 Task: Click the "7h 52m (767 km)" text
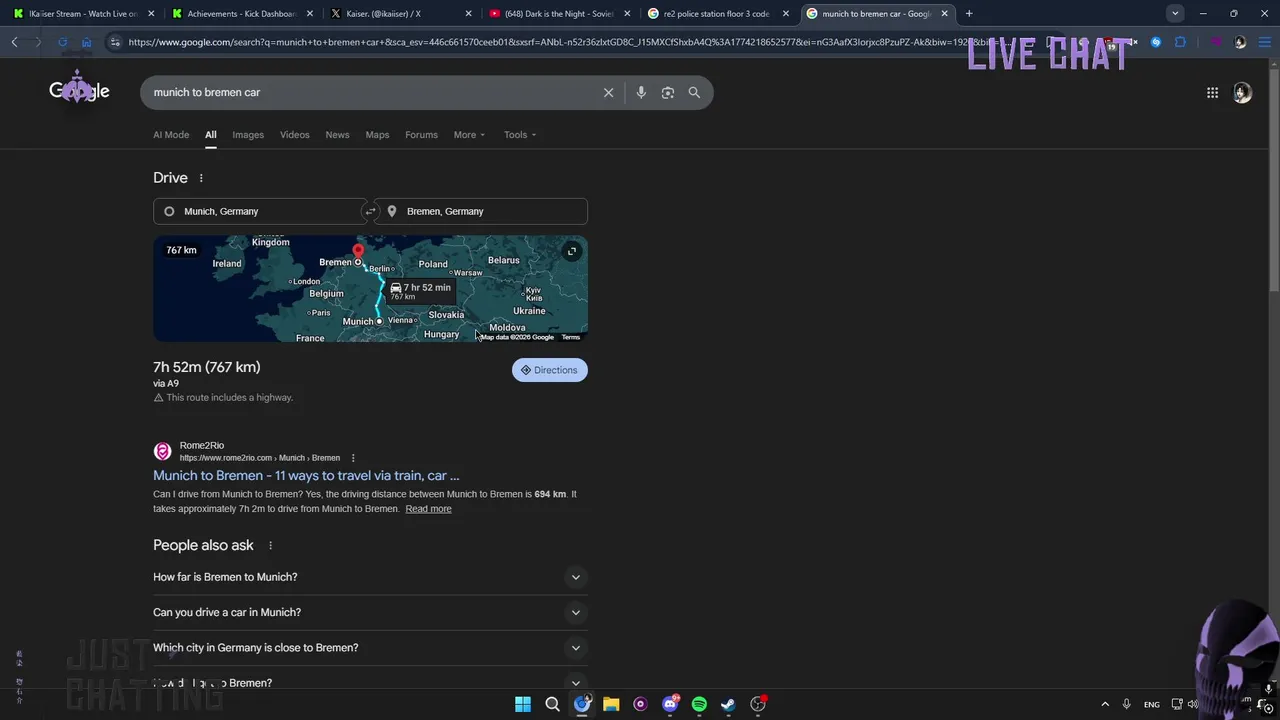click(x=206, y=367)
